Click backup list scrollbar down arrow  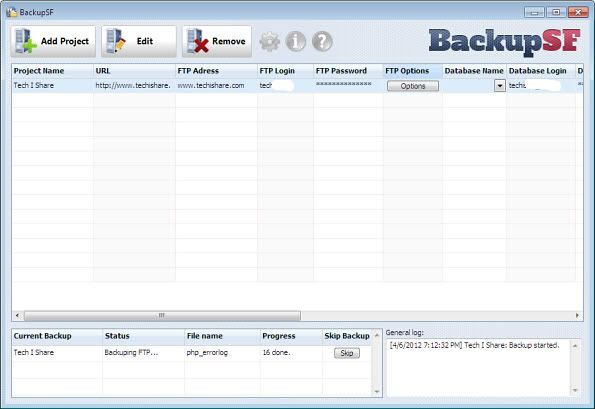click(x=377, y=392)
